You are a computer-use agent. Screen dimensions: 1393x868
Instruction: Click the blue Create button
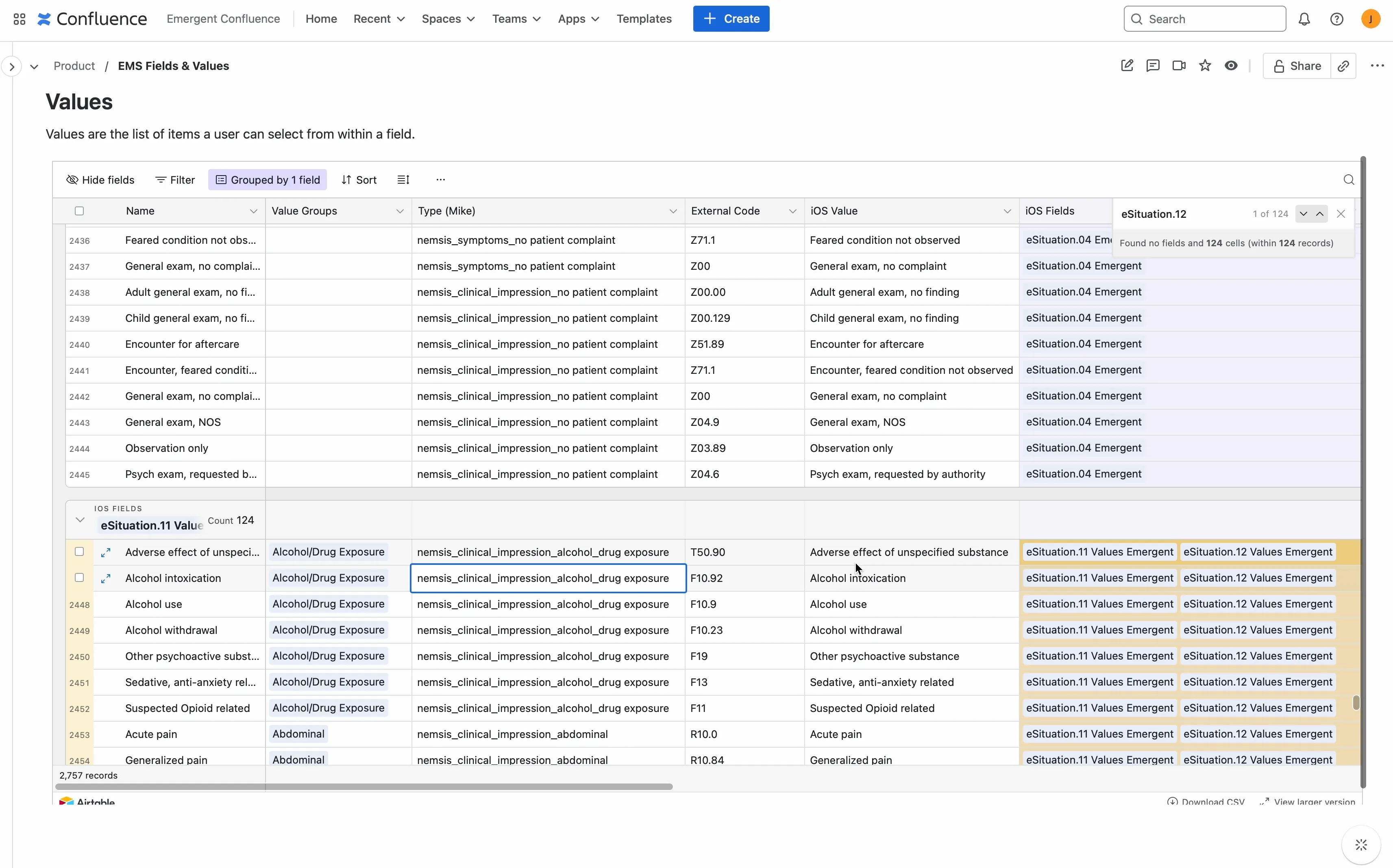click(731, 19)
